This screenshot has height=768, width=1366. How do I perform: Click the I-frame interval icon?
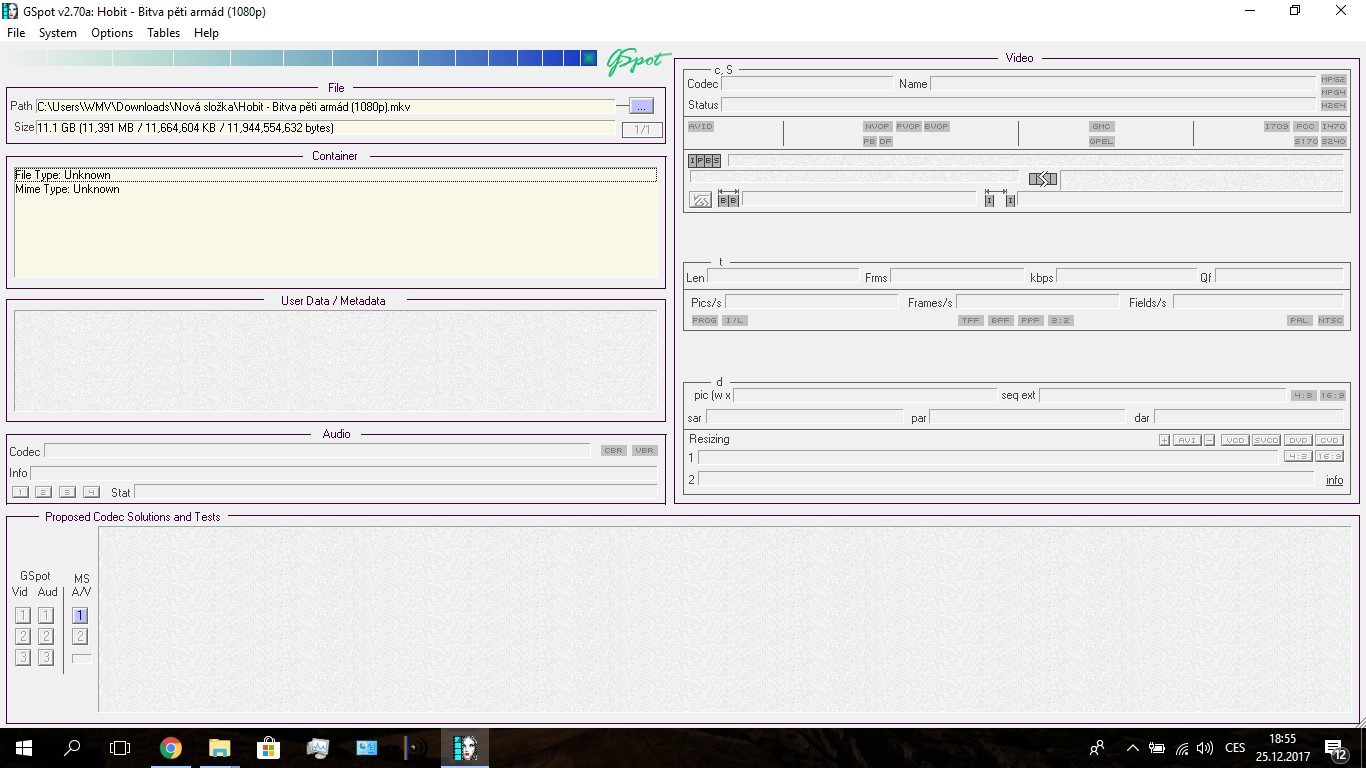pos(999,198)
